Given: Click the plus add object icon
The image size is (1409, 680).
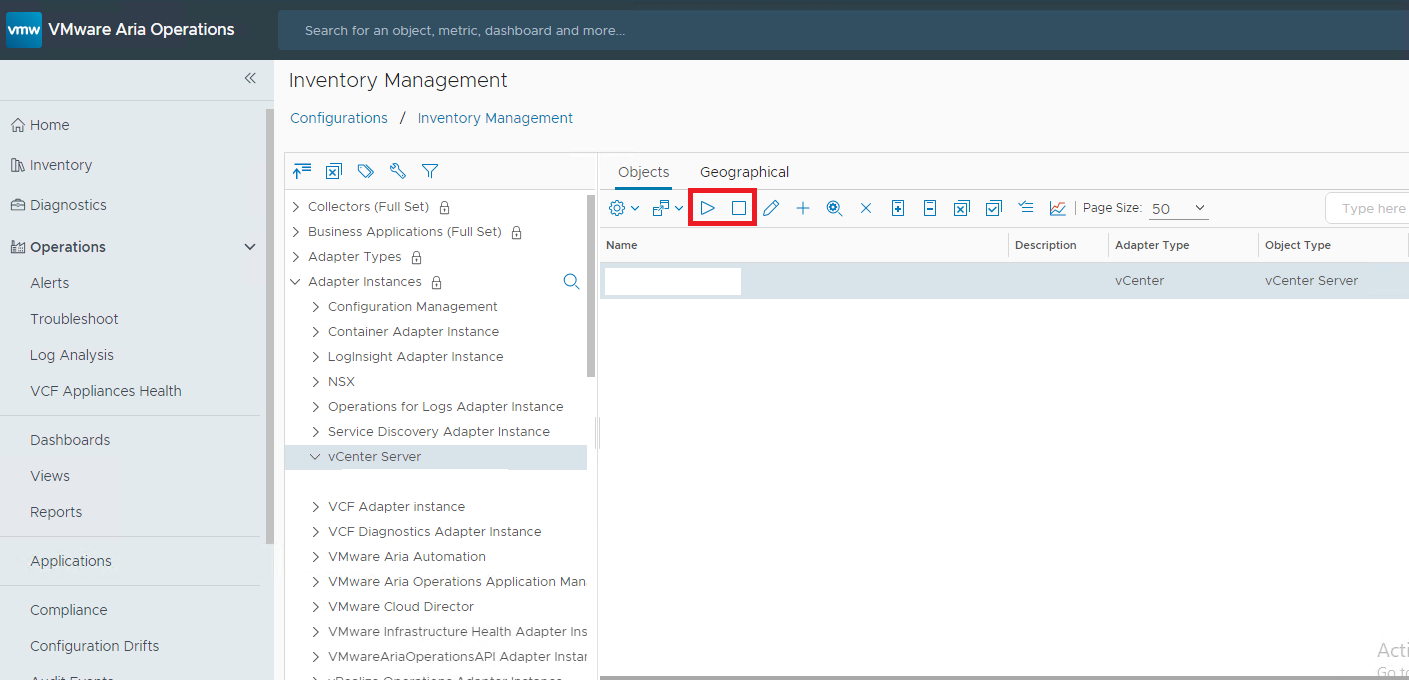Looking at the screenshot, I should click(x=803, y=208).
